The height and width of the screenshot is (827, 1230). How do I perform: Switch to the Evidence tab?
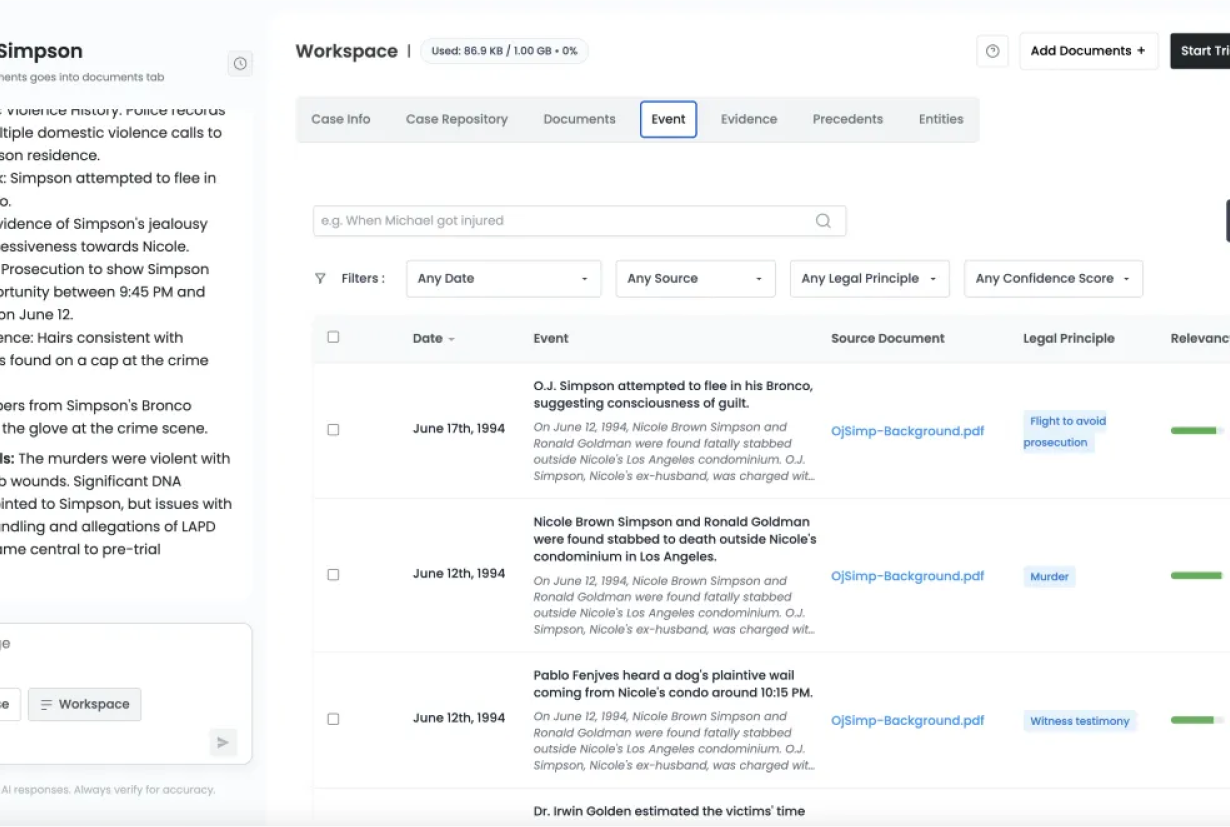(x=748, y=119)
